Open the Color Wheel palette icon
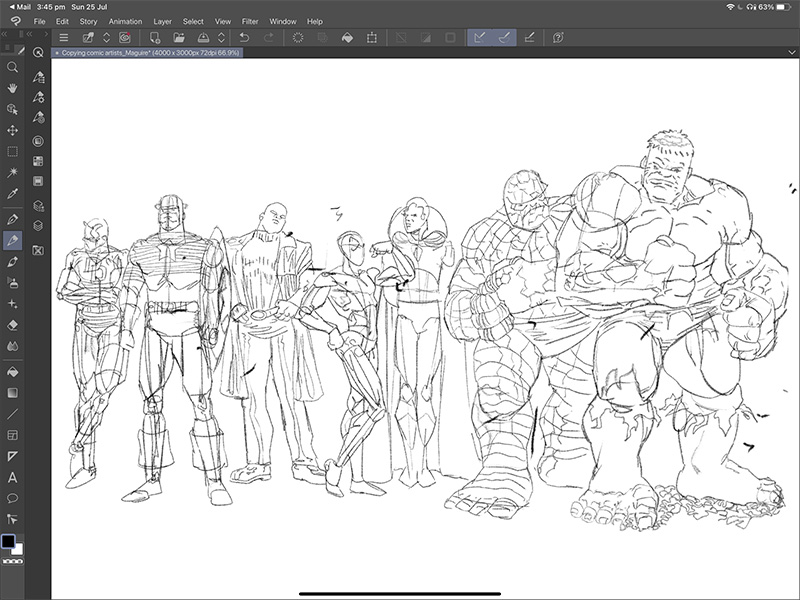 tap(38, 141)
